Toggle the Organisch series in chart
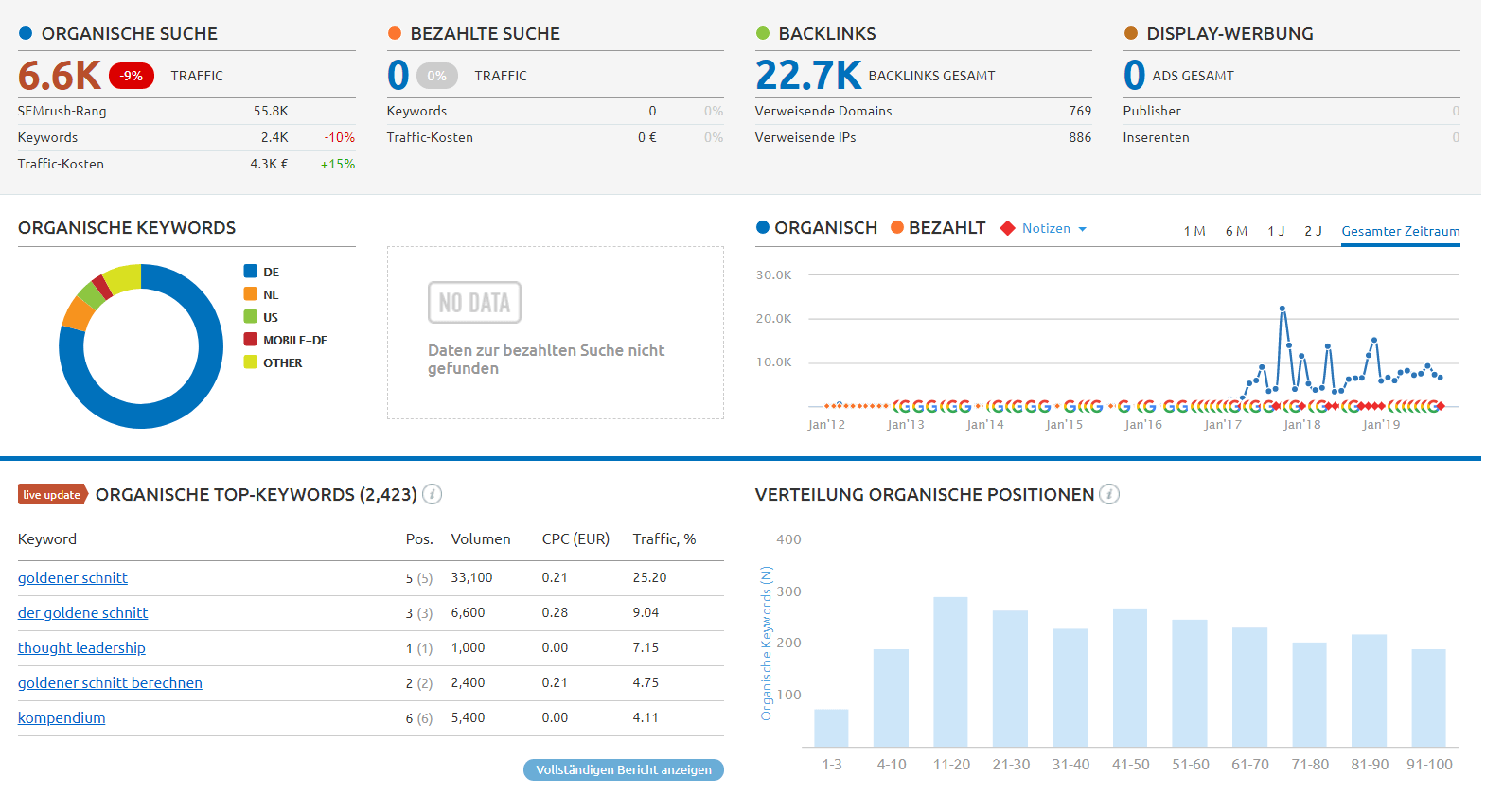The height and width of the screenshot is (812, 1486). pyautogui.click(x=817, y=228)
